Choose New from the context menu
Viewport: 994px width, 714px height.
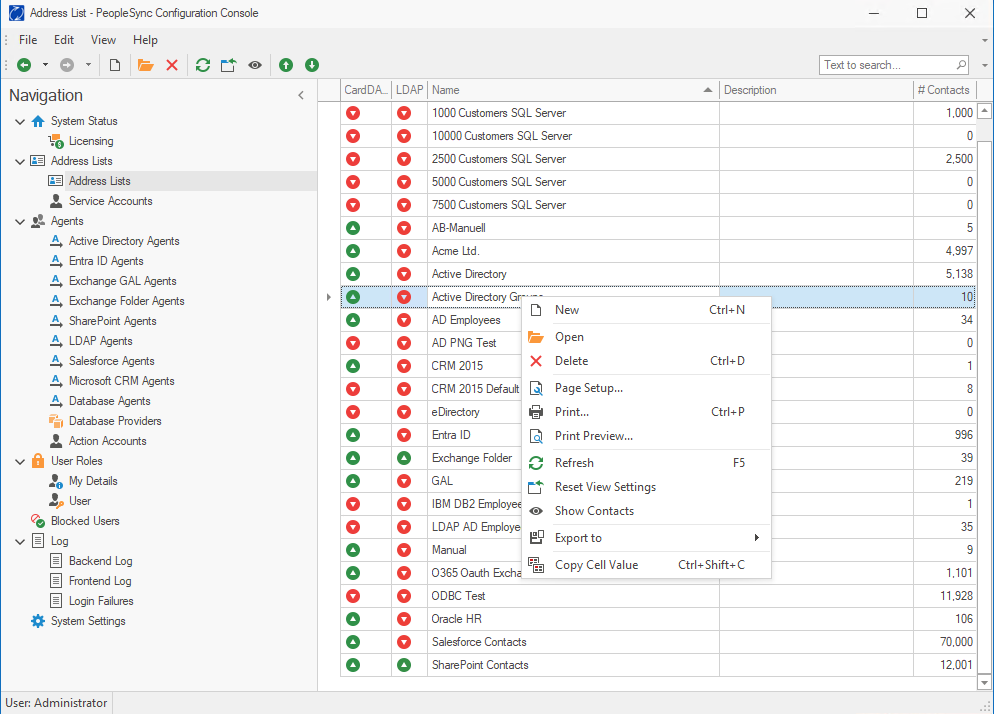pos(646,310)
